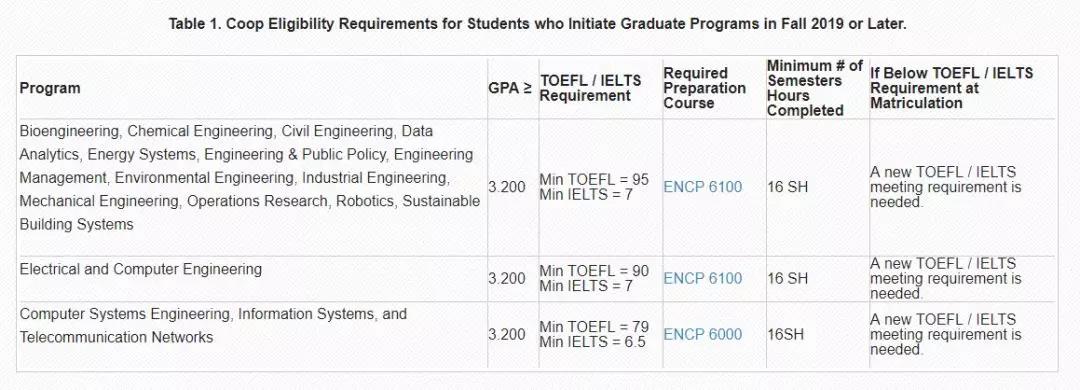Viewport: 1080px width, 390px height.
Task: Click the Min TOEFL = 79 cell
Action: point(594,335)
